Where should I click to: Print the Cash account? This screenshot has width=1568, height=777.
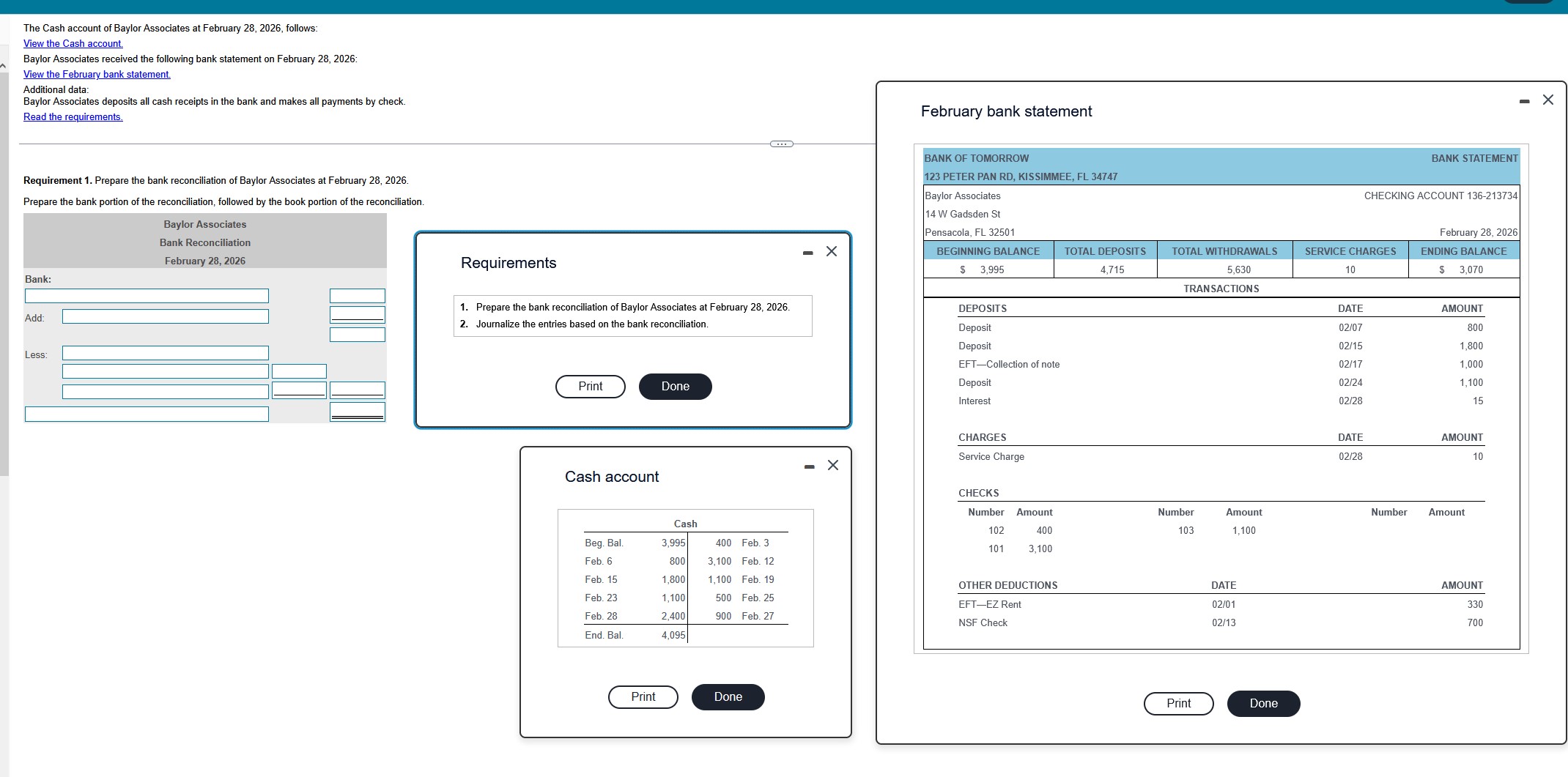(643, 696)
